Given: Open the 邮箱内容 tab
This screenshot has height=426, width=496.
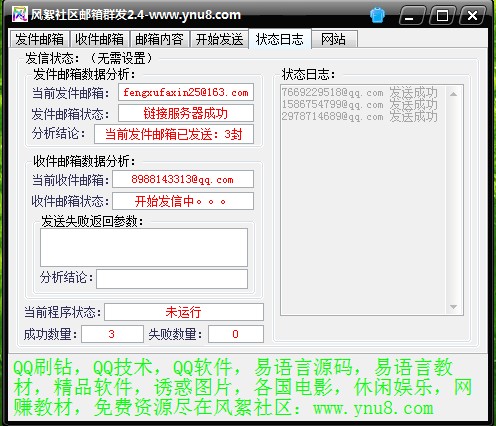Looking at the screenshot, I should click(159, 39).
